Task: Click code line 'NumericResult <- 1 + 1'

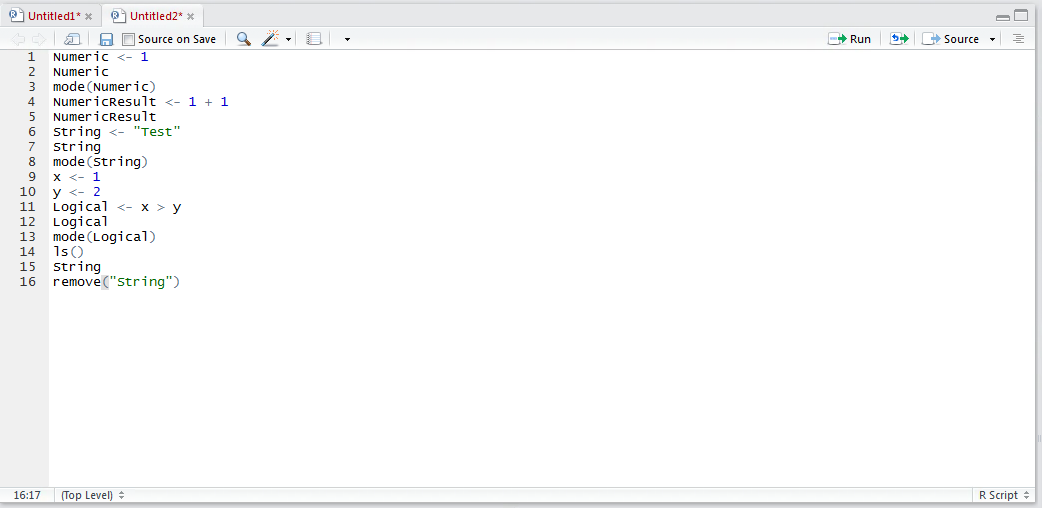Action: pos(140,102)
